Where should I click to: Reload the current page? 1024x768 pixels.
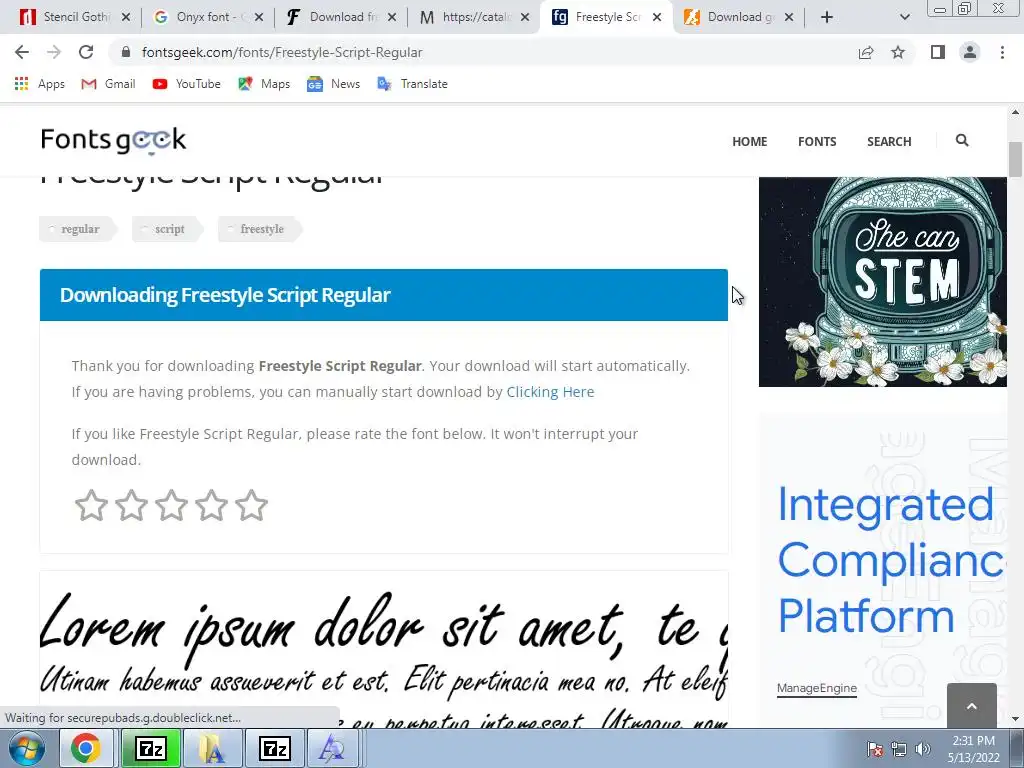pos(86,52)
